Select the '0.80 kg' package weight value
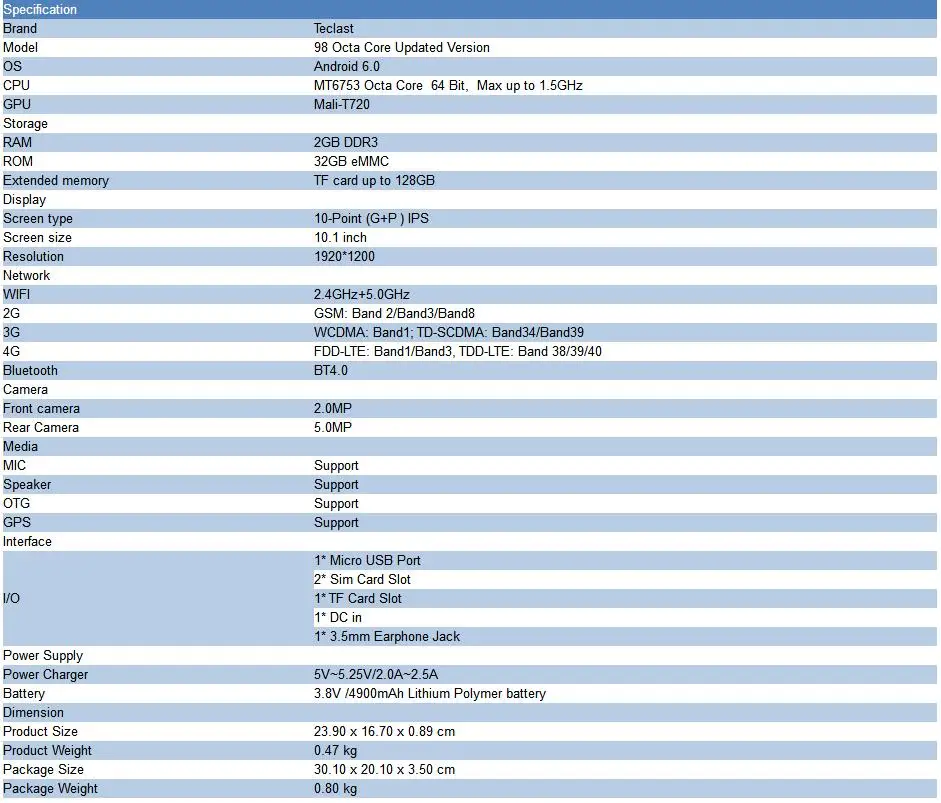 (335, 789)
